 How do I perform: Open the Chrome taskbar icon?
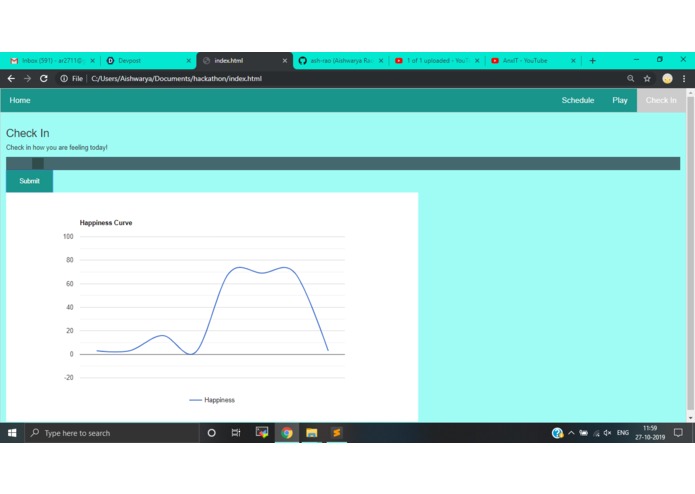click(x=287, y=433)
